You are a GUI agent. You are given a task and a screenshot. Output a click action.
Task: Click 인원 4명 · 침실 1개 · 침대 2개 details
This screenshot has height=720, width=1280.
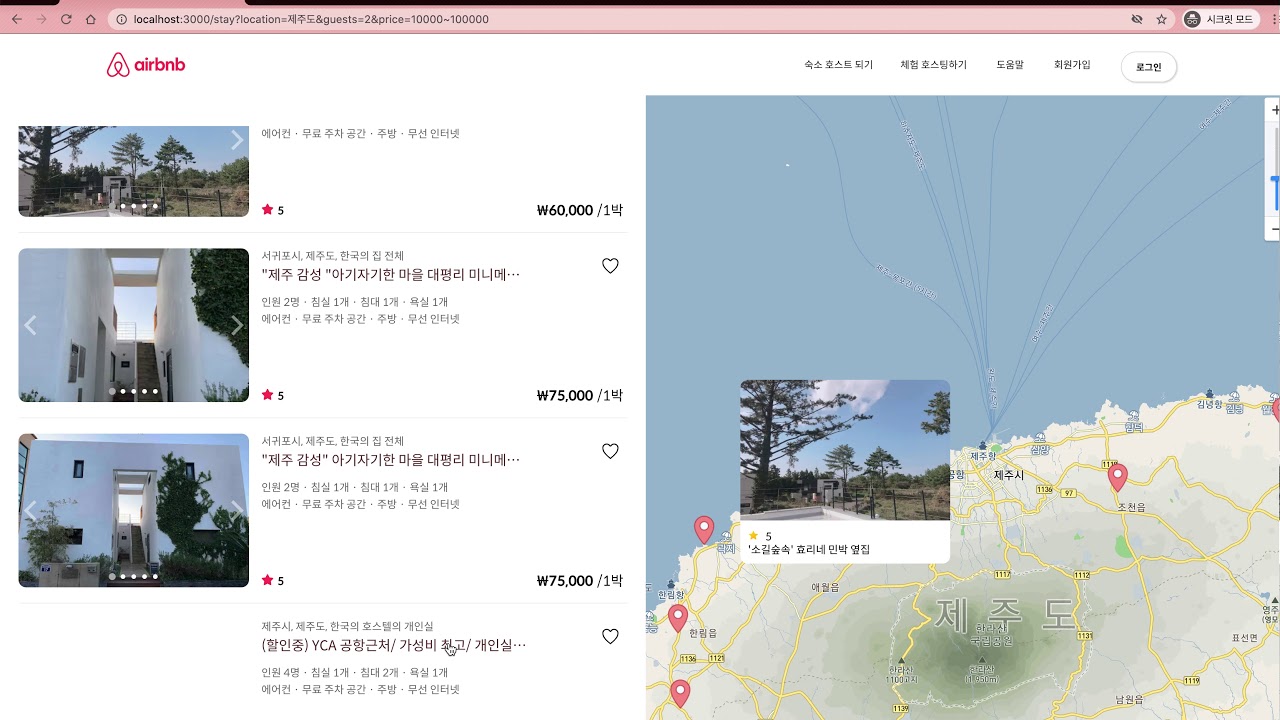355,672
